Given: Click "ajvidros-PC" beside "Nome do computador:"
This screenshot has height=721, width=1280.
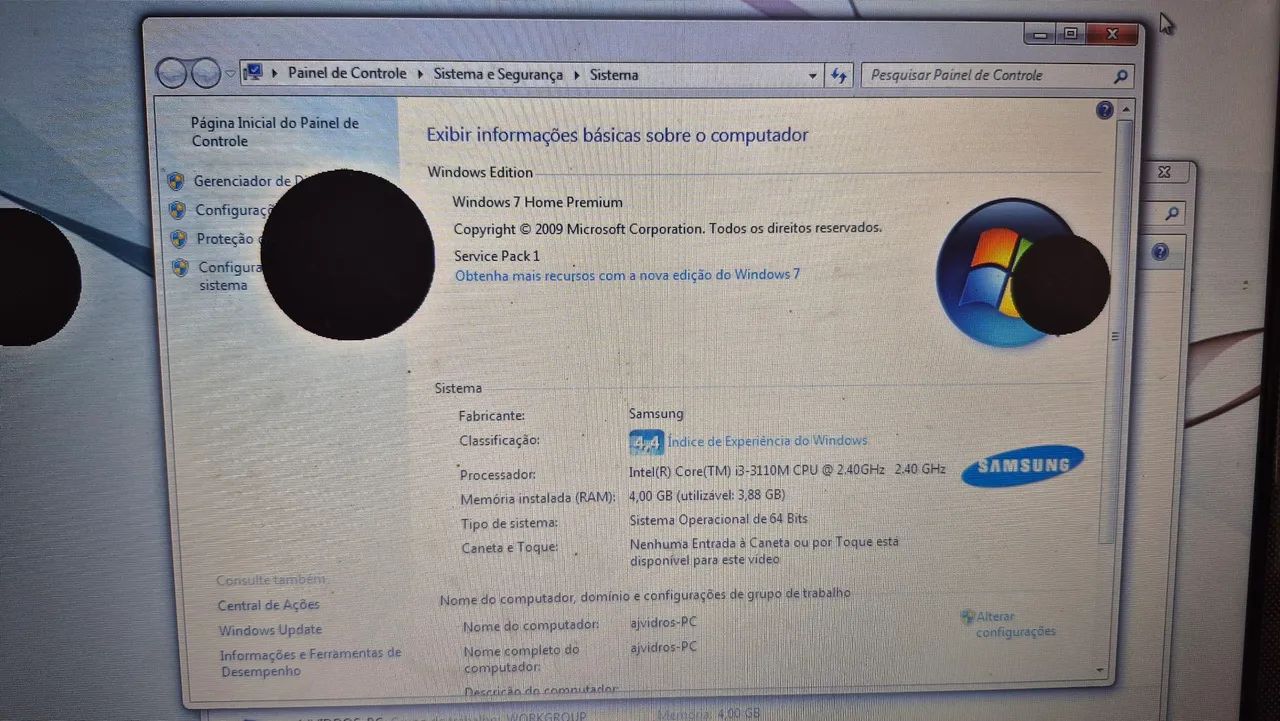Looking at the screenshot, I should 663,622.
